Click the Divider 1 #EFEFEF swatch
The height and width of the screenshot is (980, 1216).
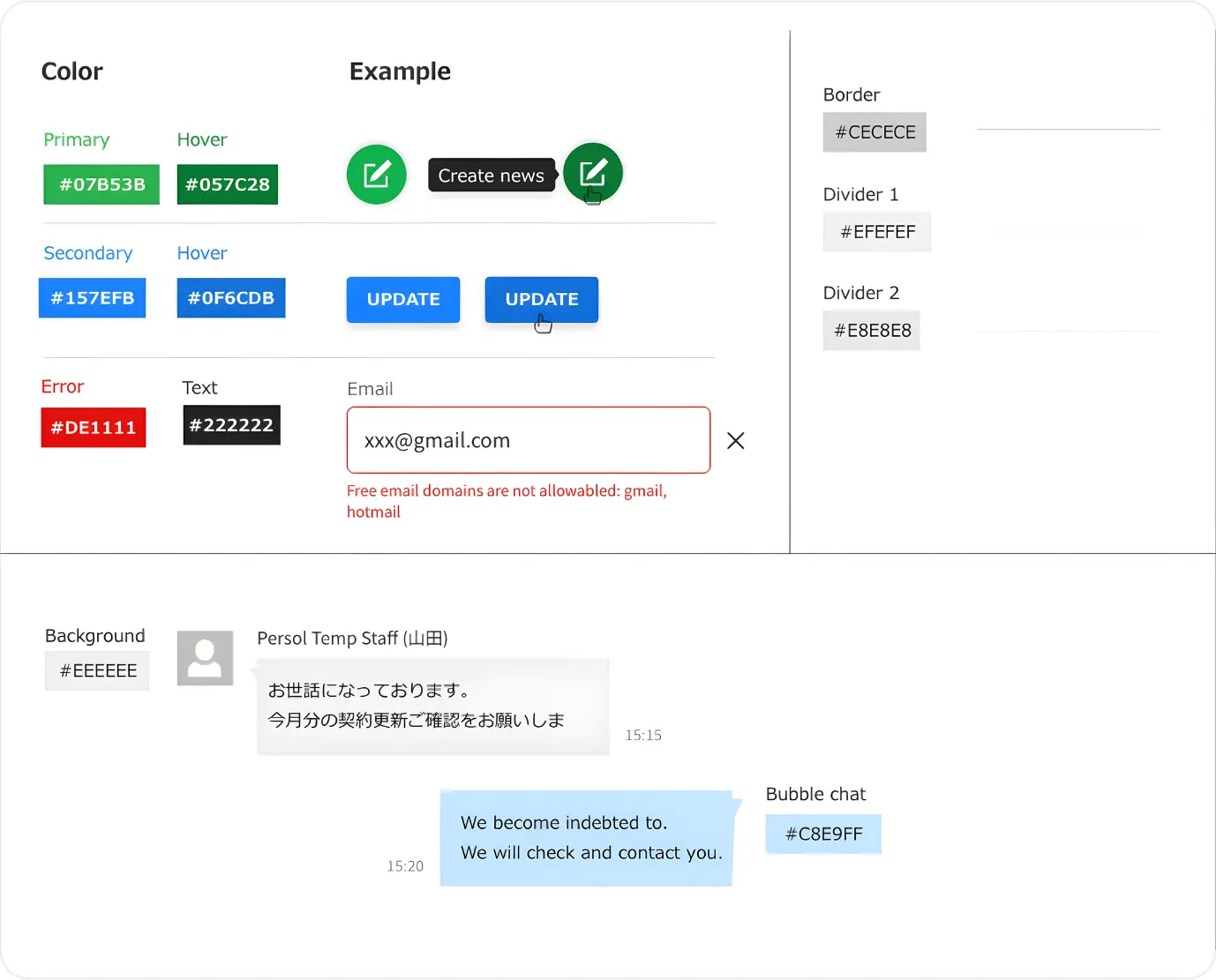click(877, 232)
